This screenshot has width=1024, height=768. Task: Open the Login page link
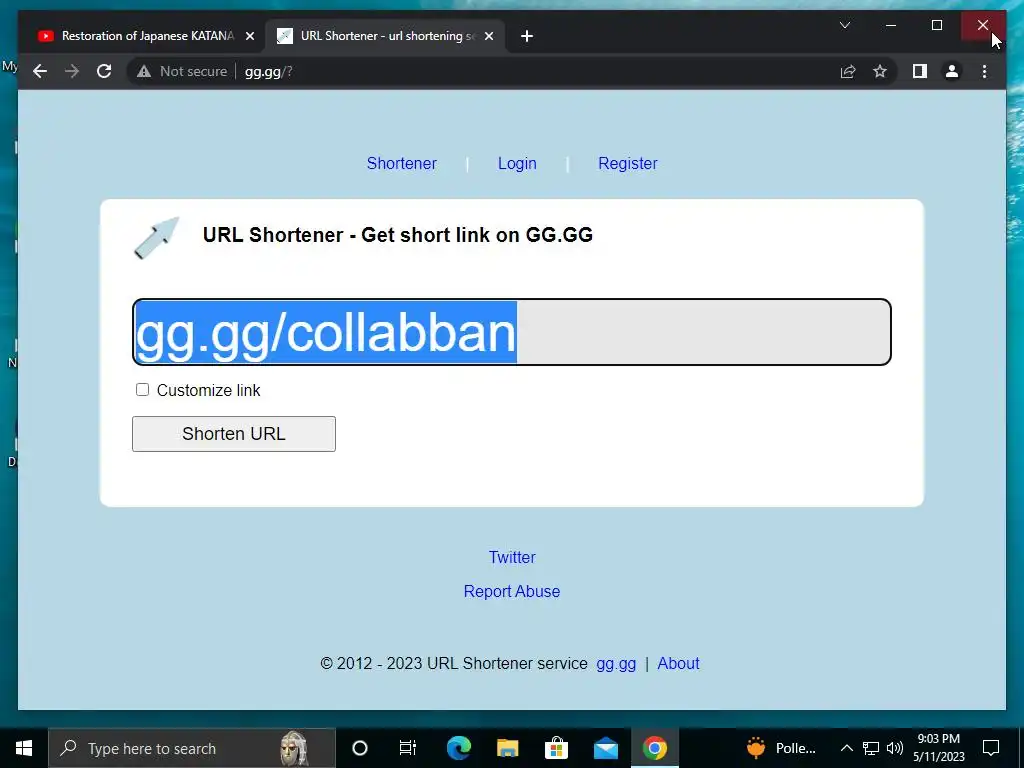pyautogui.click(x=517, y=163)
